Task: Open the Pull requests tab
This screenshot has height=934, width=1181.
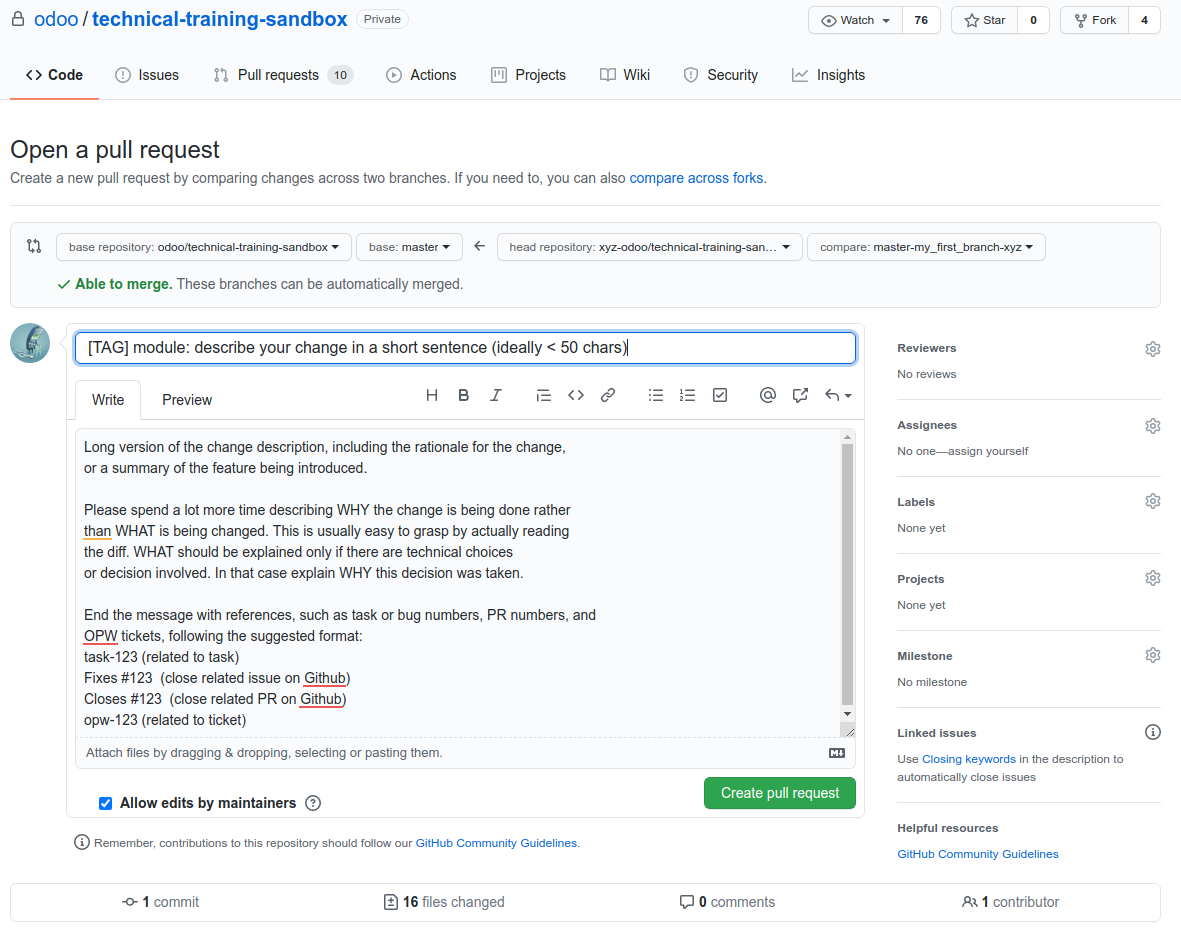Action: [x=283, y=75]
